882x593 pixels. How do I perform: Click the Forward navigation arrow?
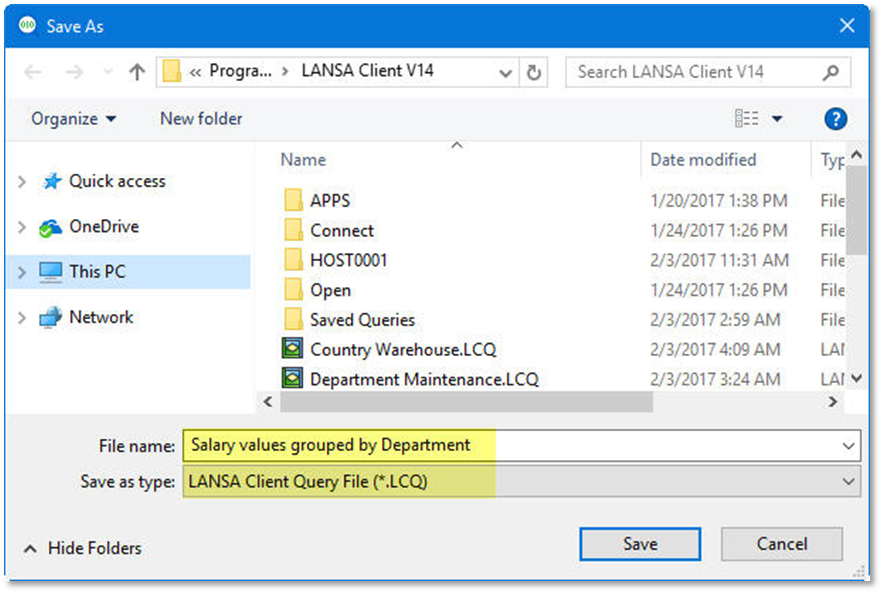click(x=74, y=72)
